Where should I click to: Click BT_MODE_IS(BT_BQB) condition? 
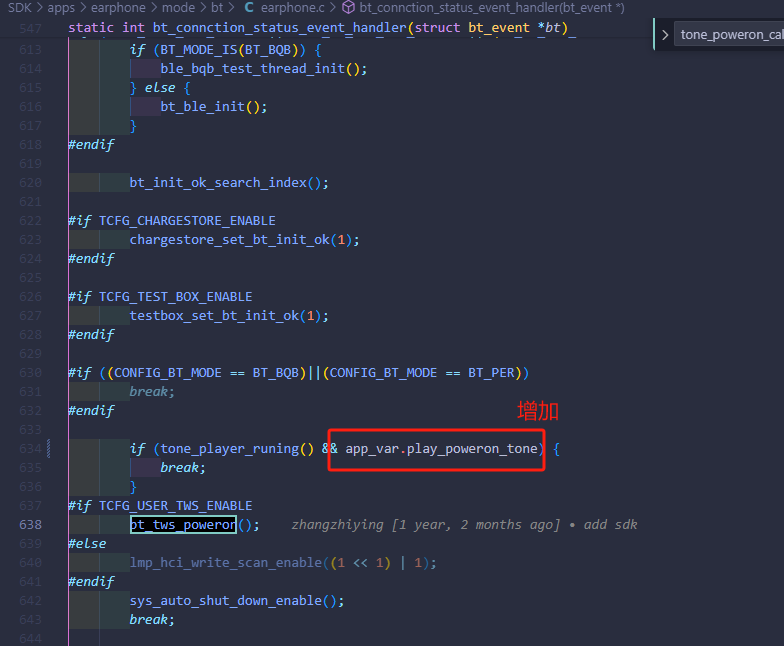[x=230, y=50]
